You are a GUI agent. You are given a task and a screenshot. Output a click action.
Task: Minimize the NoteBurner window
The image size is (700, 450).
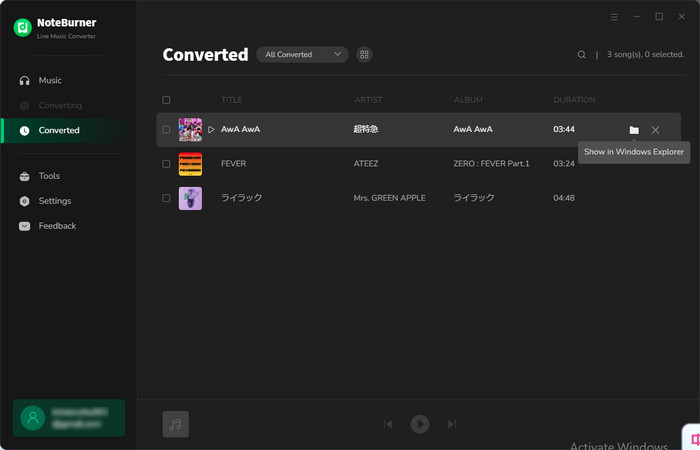coord(637,17)
